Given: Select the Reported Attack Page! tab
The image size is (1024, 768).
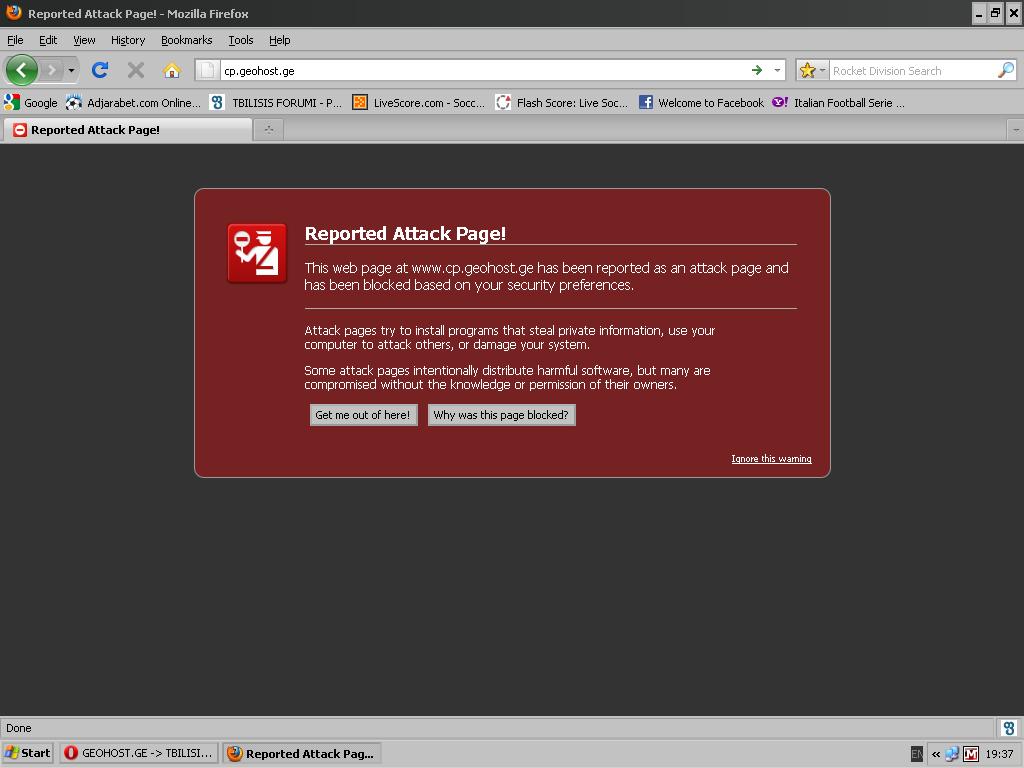Looking at the screenshot, I should tap(128, 130).
